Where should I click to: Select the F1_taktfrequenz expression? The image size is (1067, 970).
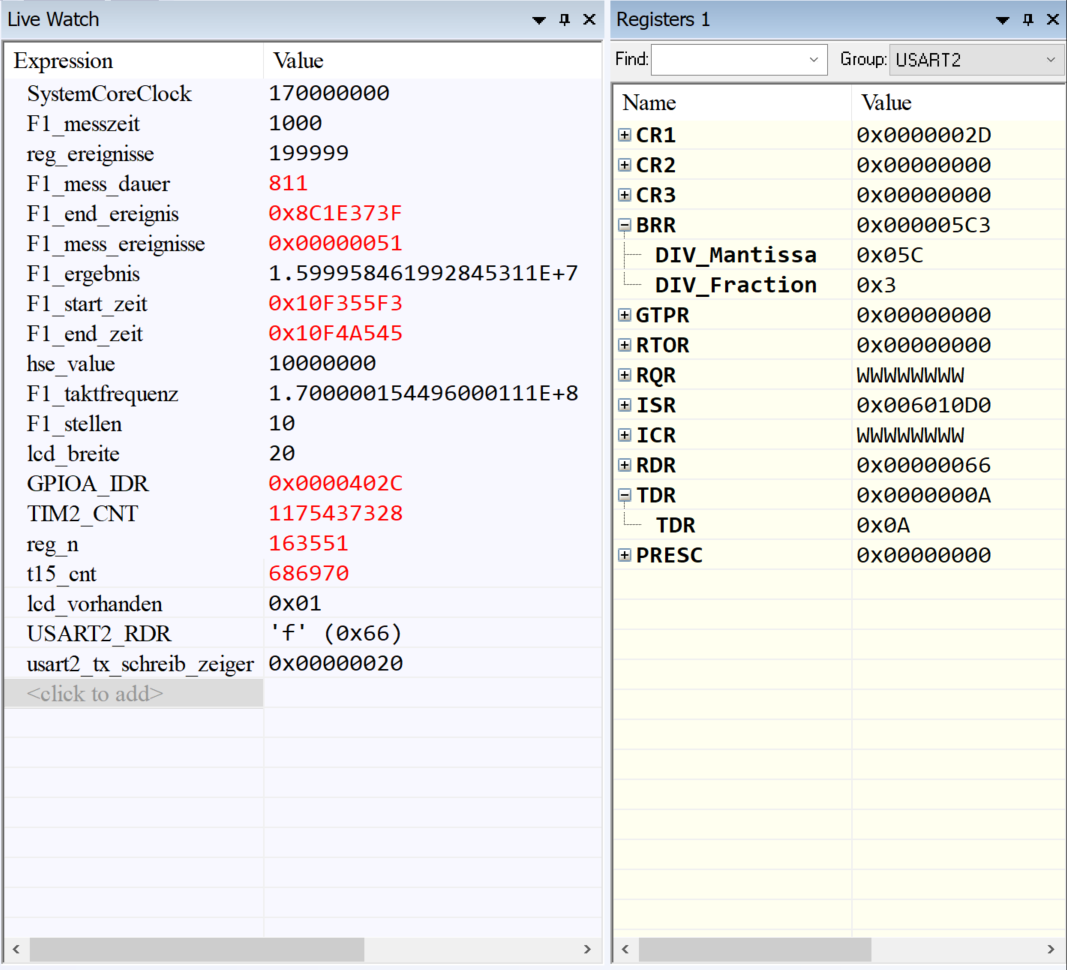pyautogui.click(x=103, y=393)
